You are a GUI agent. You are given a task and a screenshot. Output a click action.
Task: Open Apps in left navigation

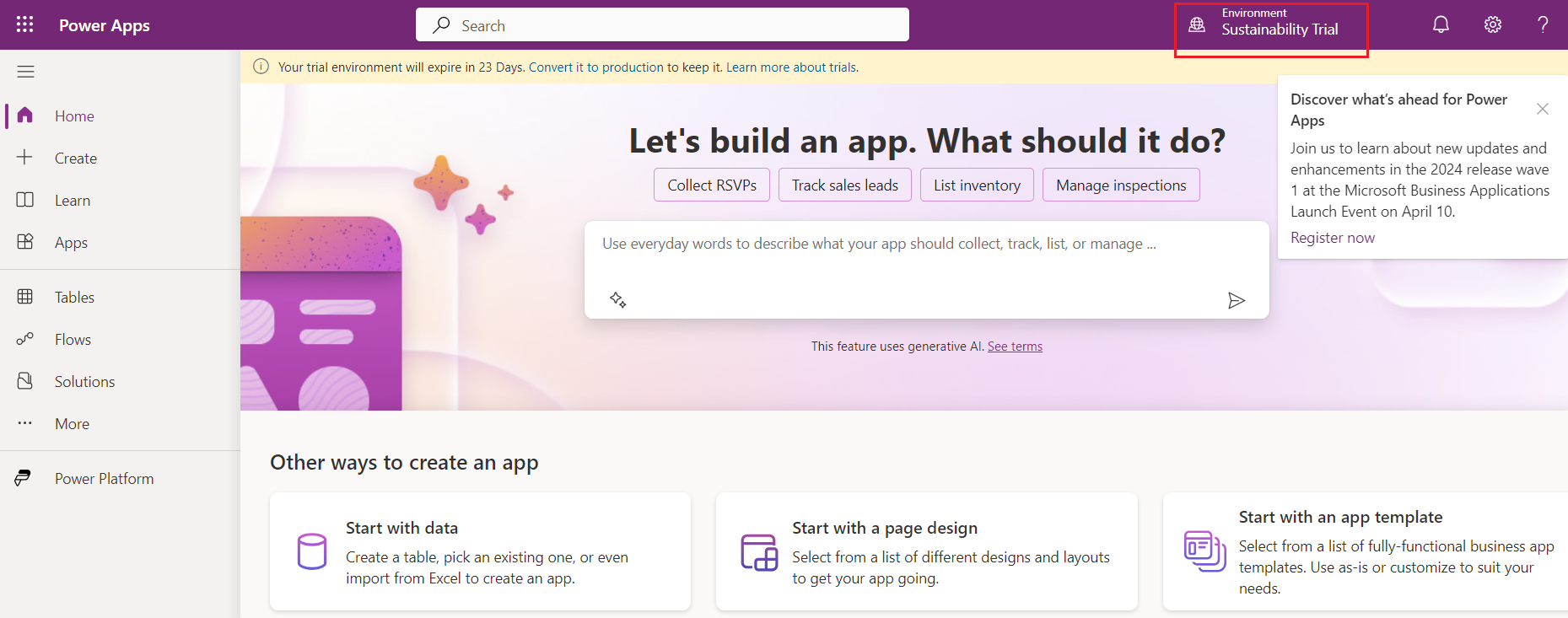click(71, 243)
